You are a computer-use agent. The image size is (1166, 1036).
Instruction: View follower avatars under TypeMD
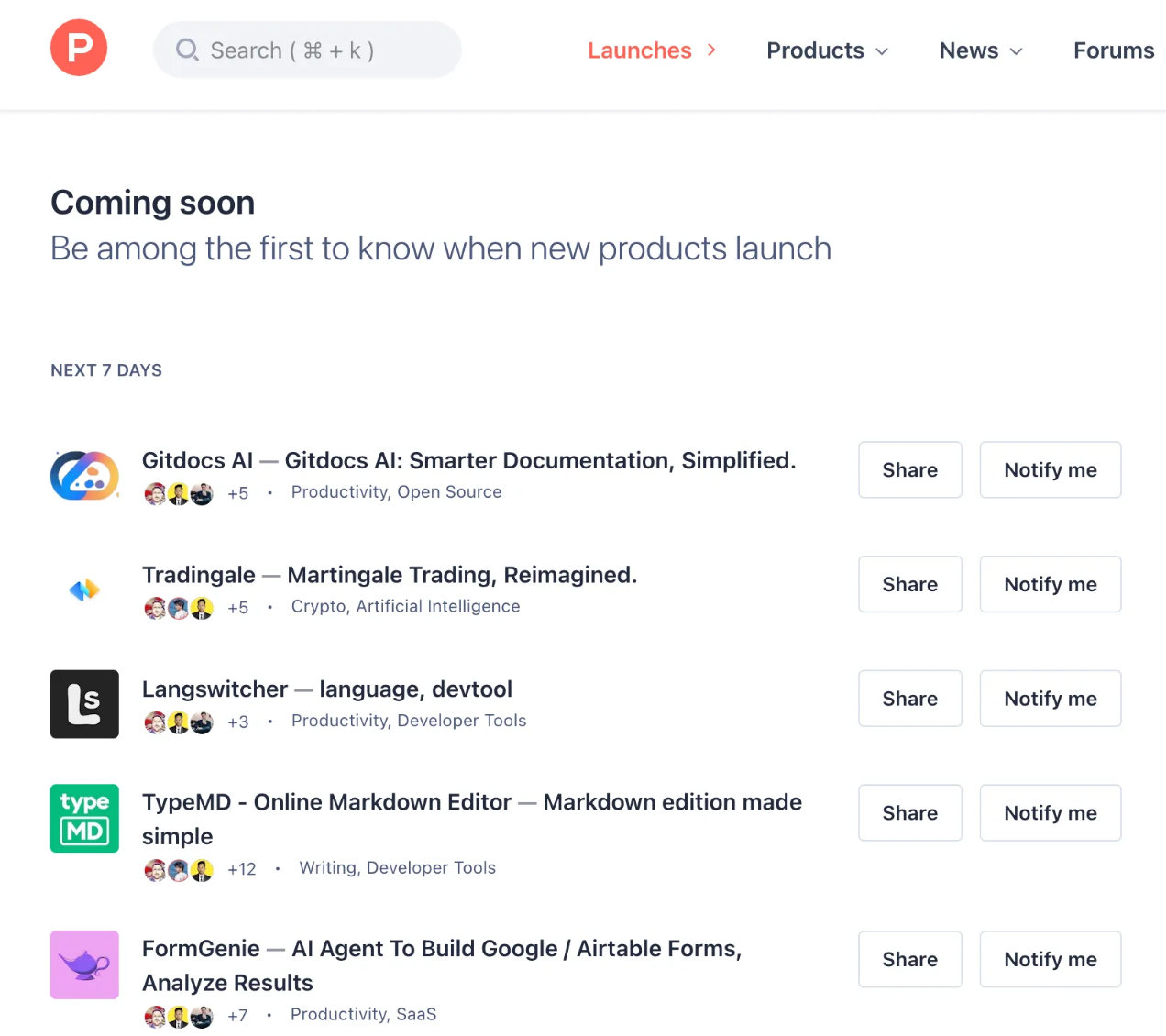tap(179, 869)
